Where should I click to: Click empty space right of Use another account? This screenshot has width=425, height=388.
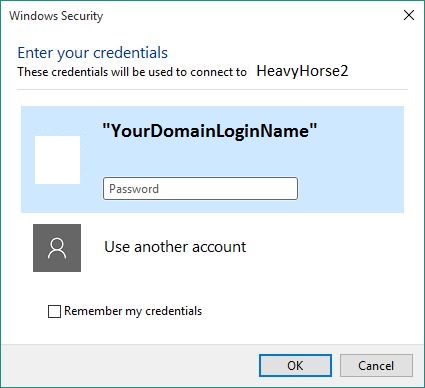(x=325, y=248)
